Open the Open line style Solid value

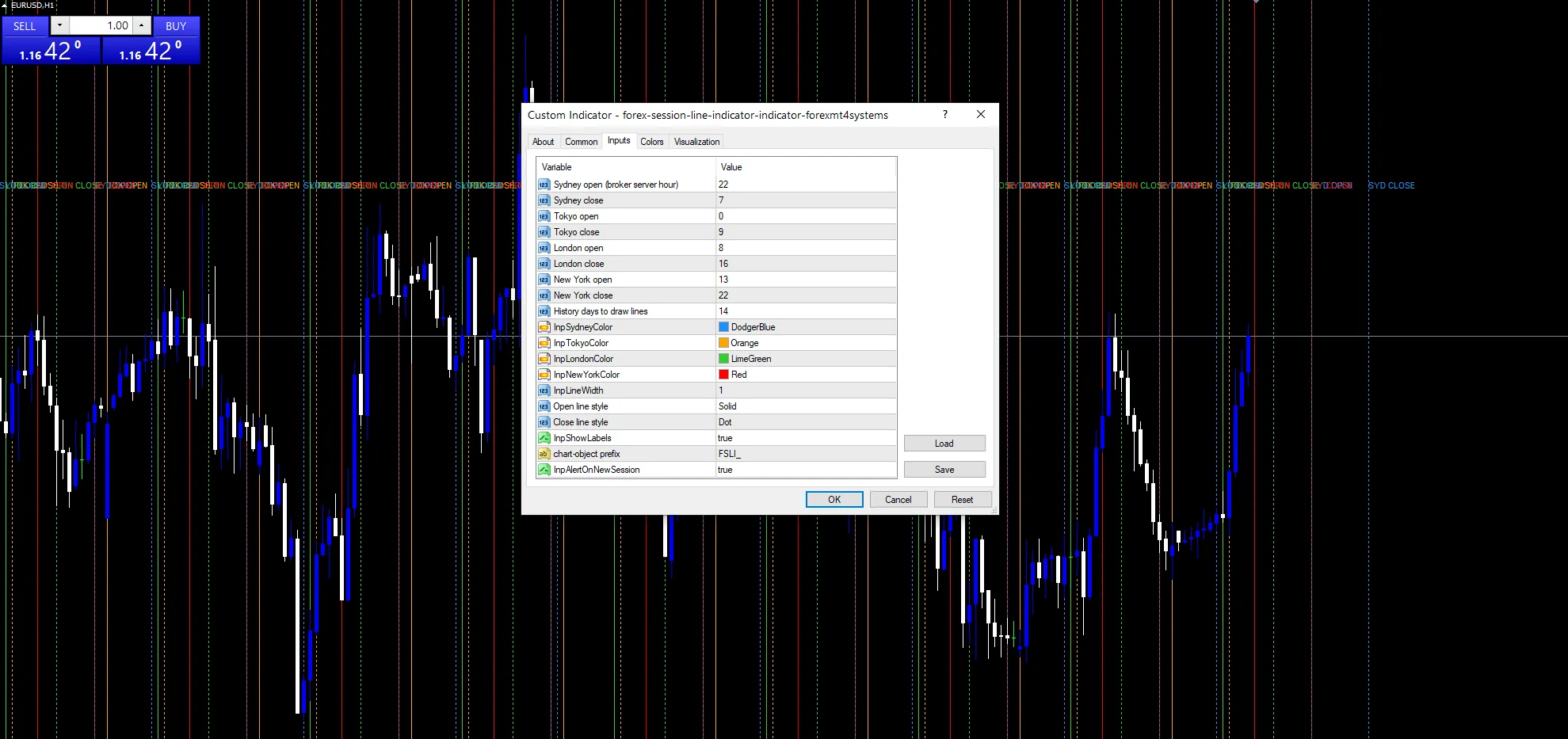point(806,406)
